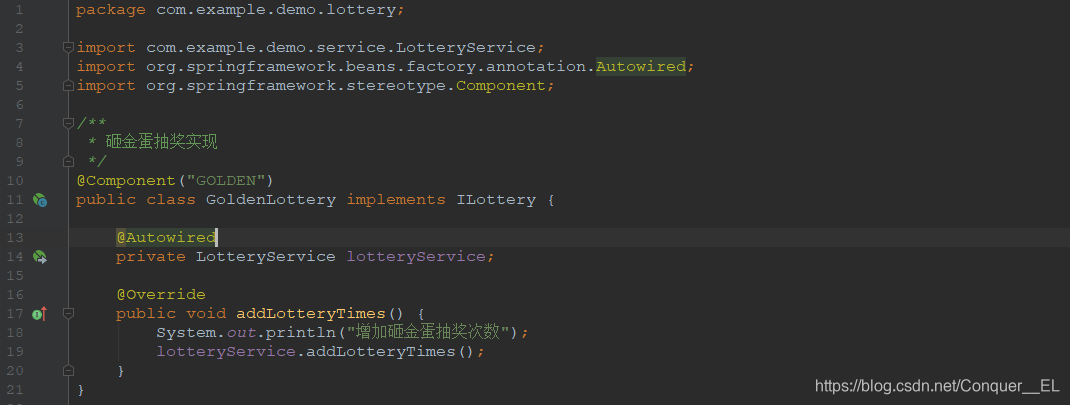
Task: Click the implements keyword
Action: coord(396,199)
